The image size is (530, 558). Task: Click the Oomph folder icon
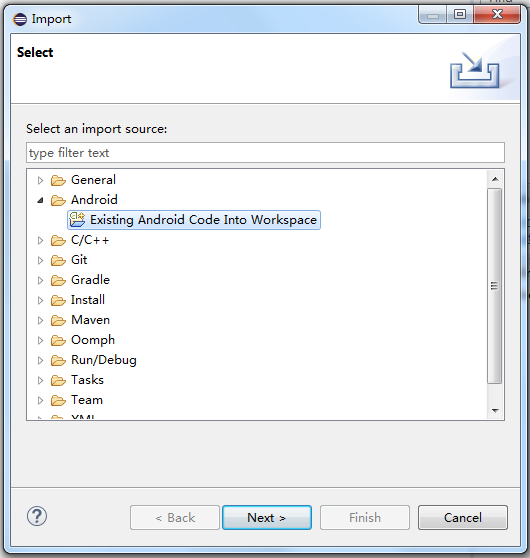[58, 341]
